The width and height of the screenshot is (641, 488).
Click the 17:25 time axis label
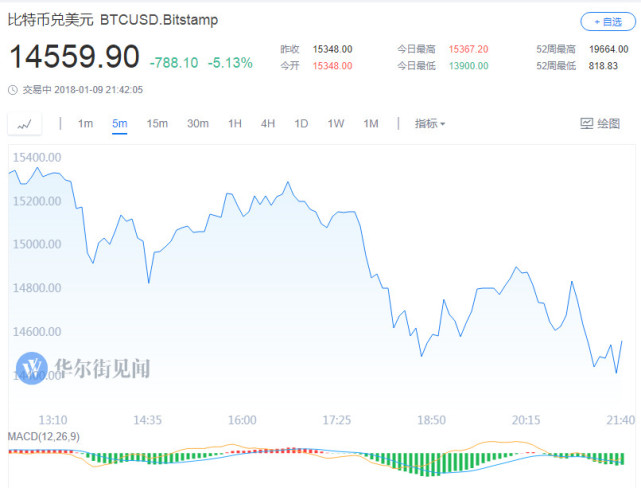click(337, 420)
